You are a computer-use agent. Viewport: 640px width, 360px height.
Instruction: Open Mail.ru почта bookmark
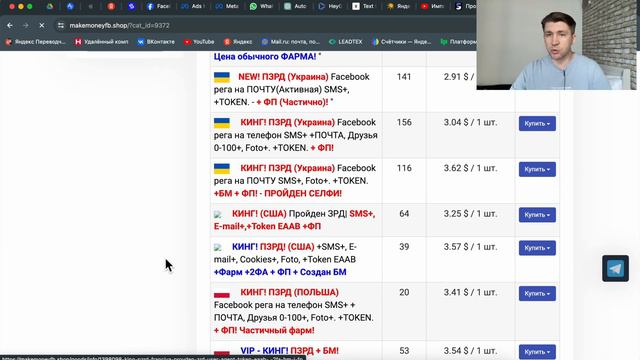pyautogui.click(x=290, y=42)
